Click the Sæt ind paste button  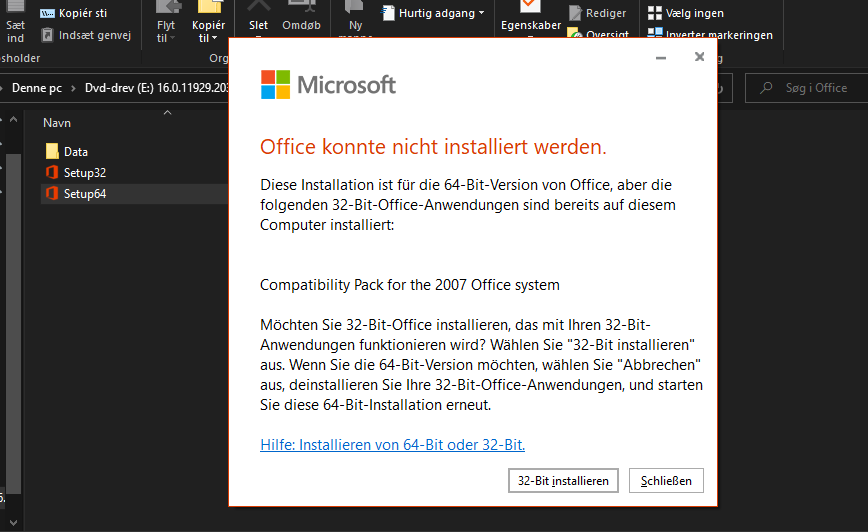(x=15, y=22)
